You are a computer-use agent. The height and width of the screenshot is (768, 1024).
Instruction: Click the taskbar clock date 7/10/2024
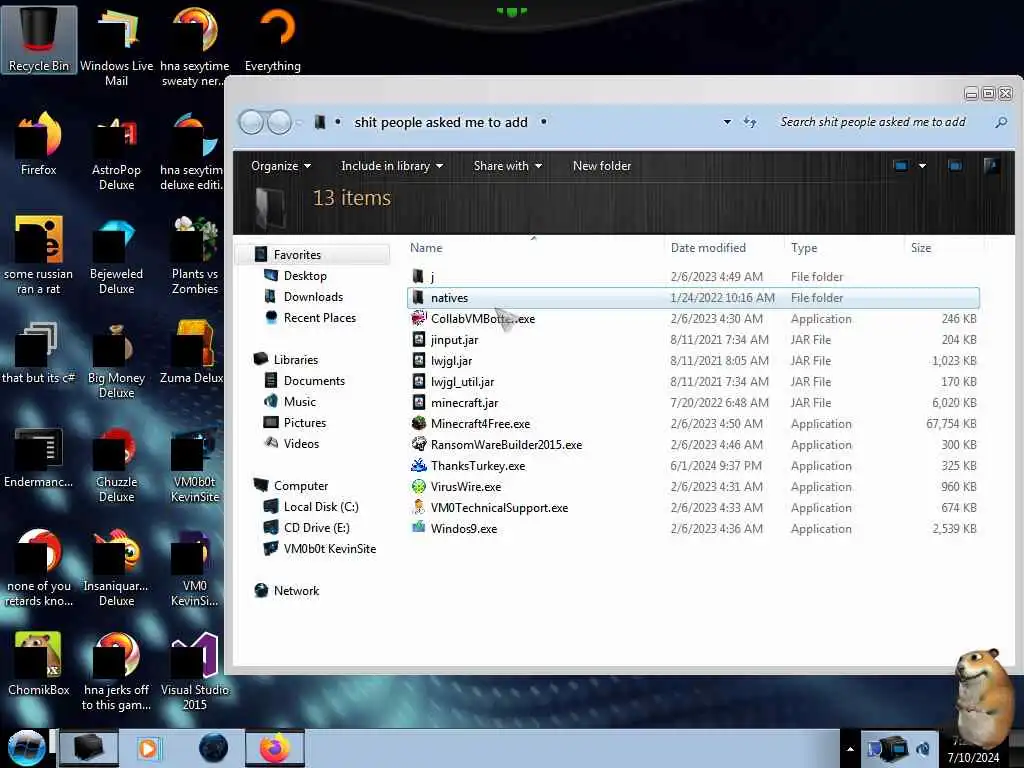coord(973,758)
